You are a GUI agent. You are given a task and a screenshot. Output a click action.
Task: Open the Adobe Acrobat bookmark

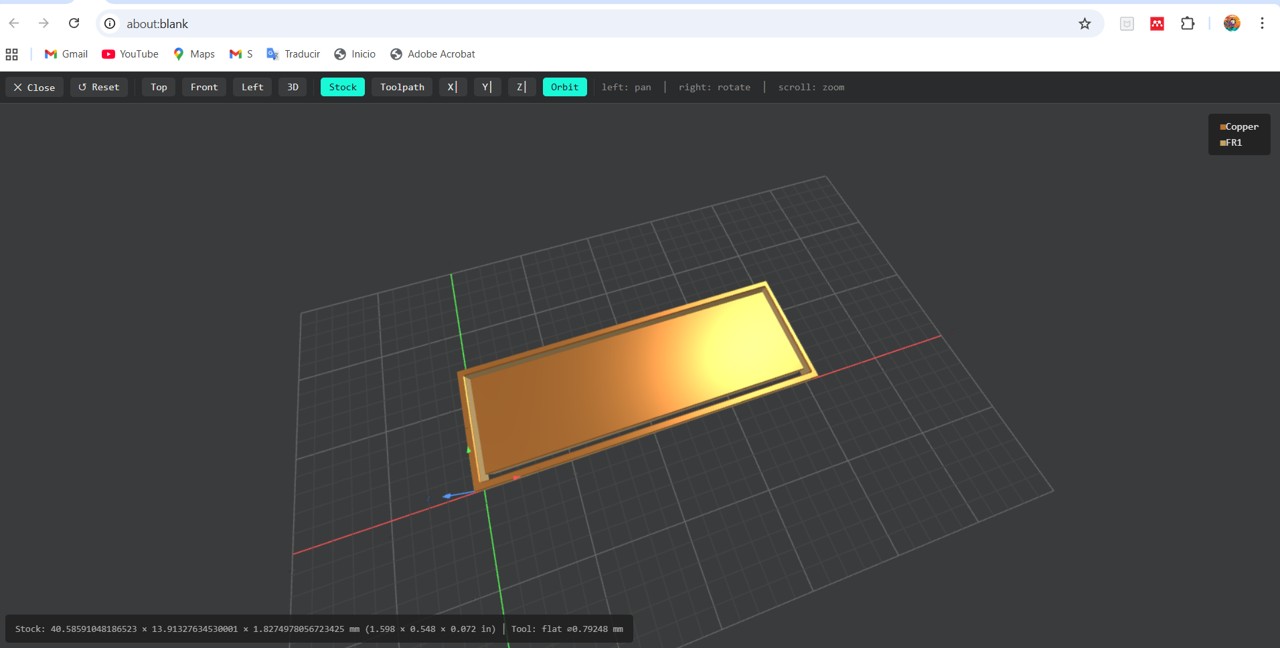click(432, 54)
